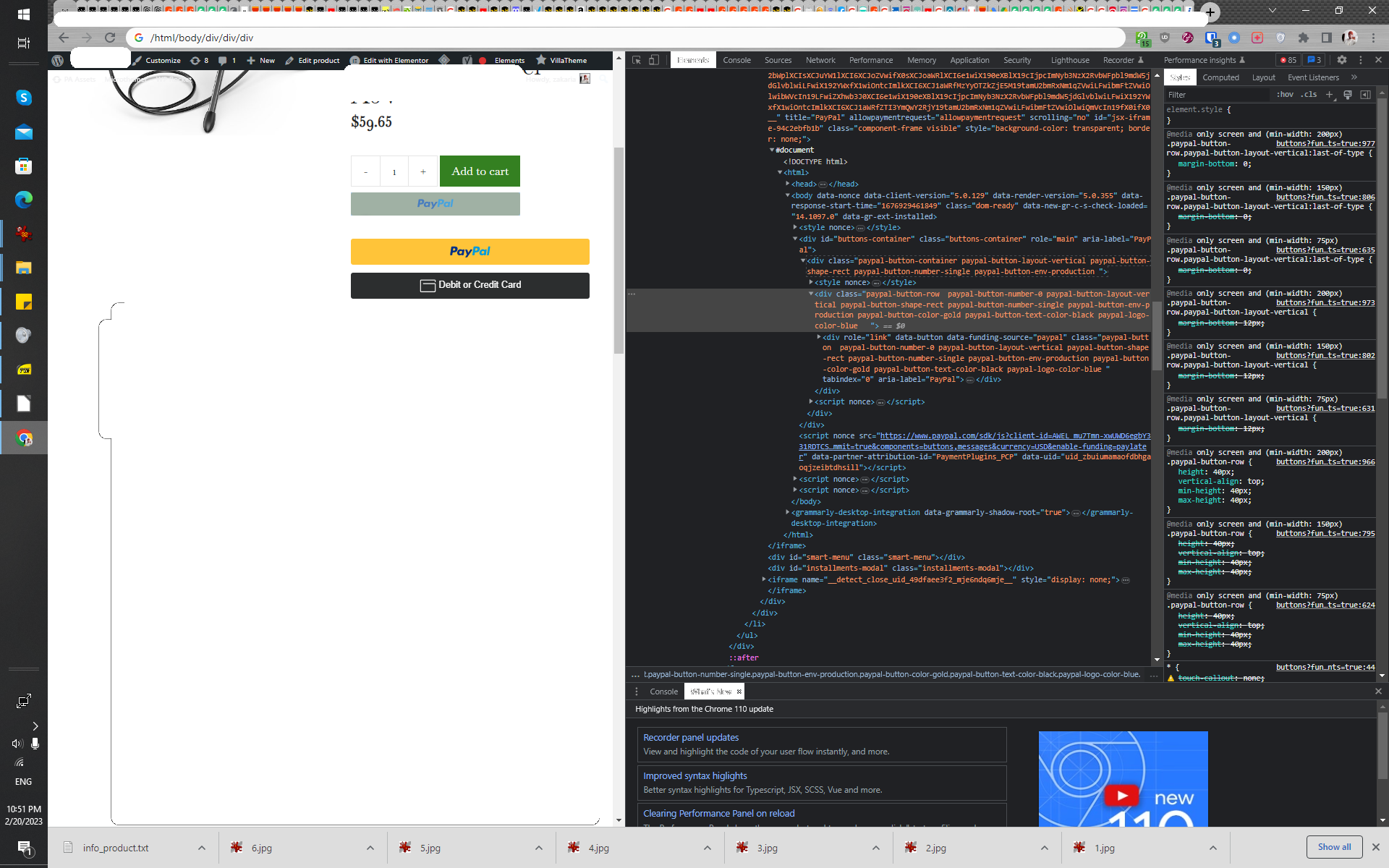The image size is (1389, 868).
Task: Click the browser address bar
Action: coord(626,38)
